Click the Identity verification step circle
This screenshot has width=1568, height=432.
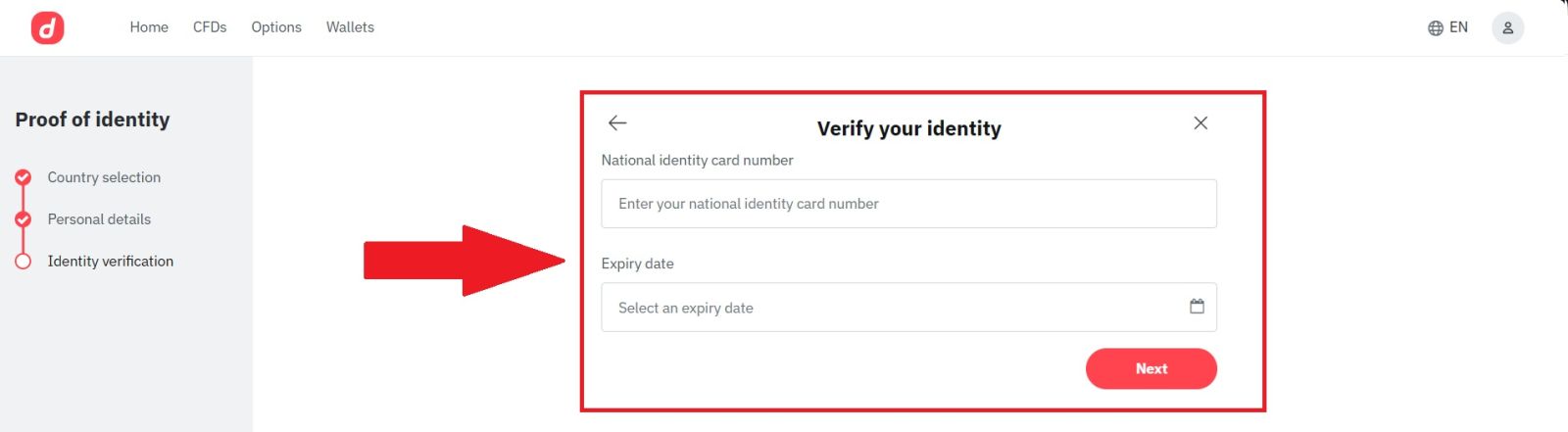tap(24, 262)
